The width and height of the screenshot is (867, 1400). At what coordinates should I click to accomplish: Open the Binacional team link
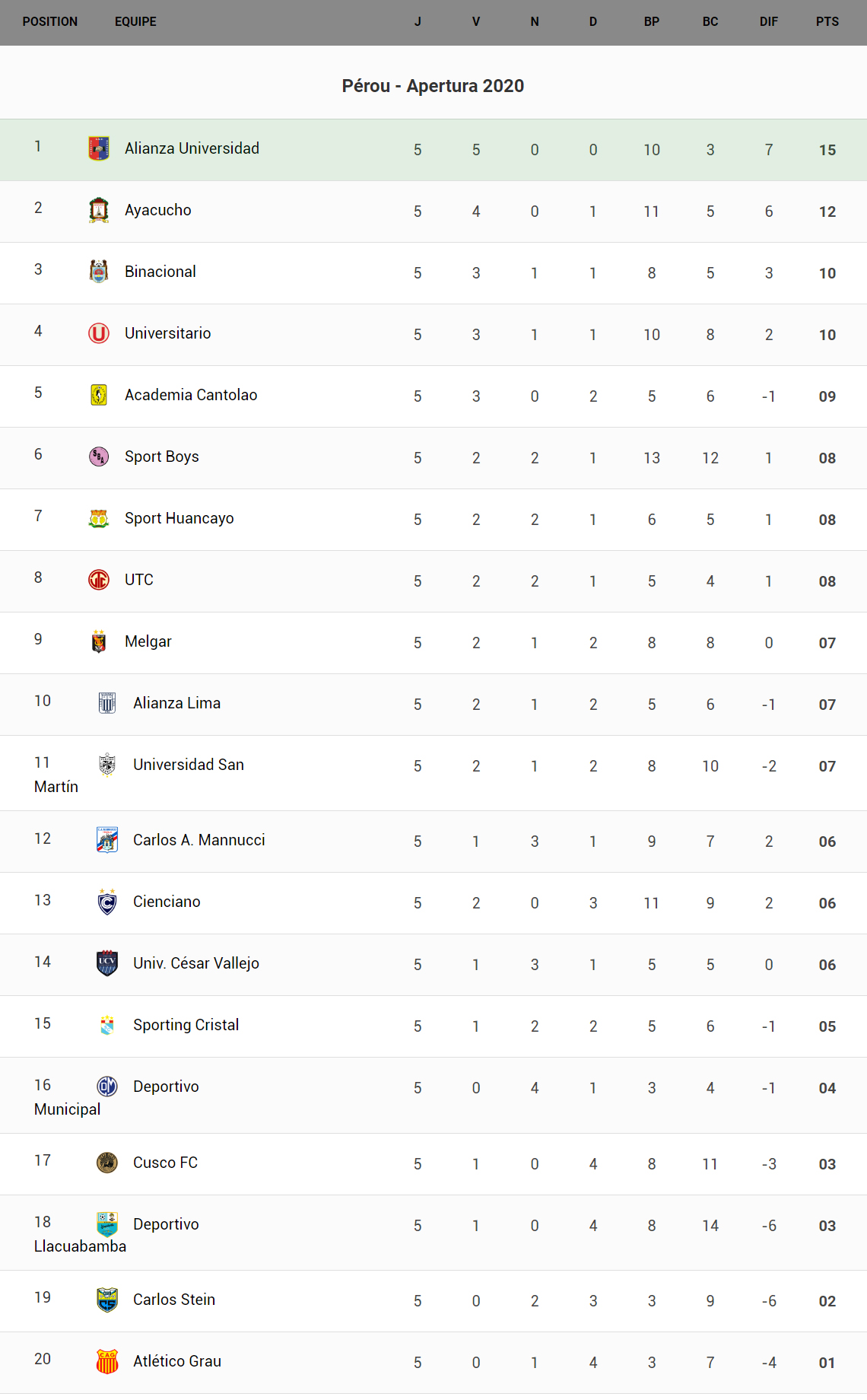[x=160, y=272]
